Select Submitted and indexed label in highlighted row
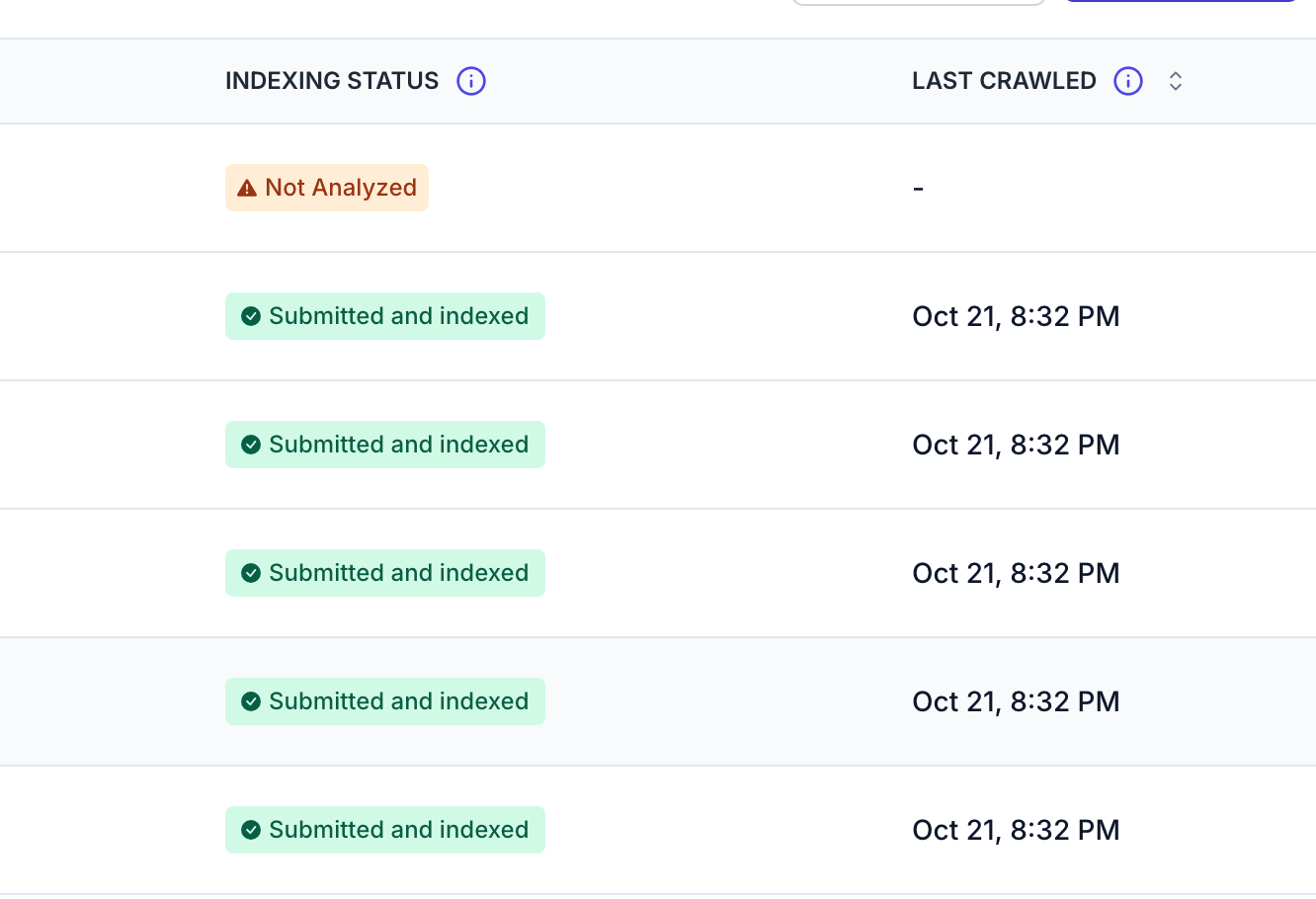Screen dimensions: 1316x899 click(x=398, y=701)
